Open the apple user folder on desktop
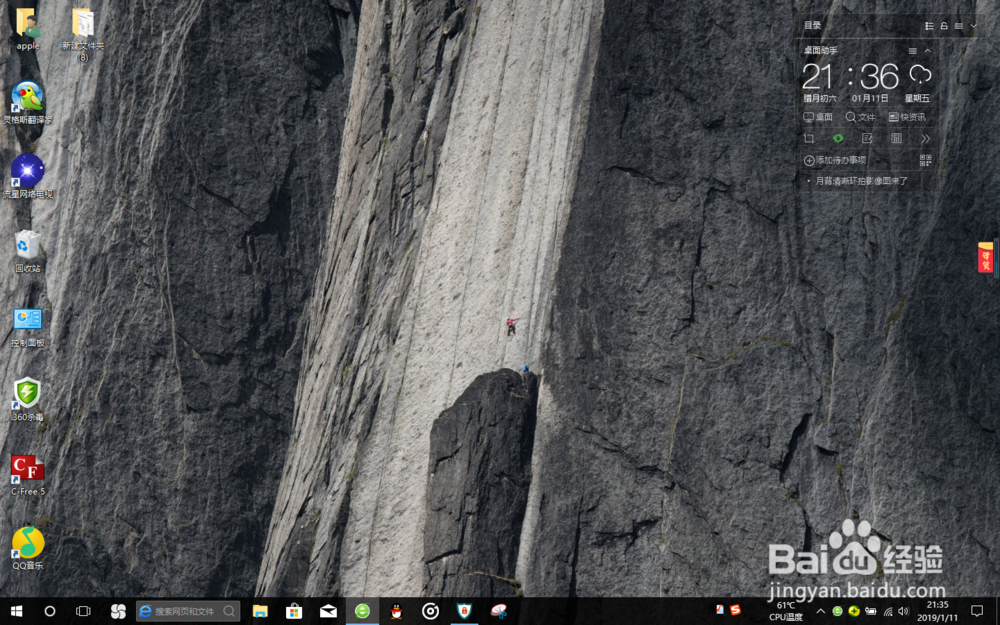The width and height of the screenshot is (1000, 625). pyautogui.click(x=27, y=29)
